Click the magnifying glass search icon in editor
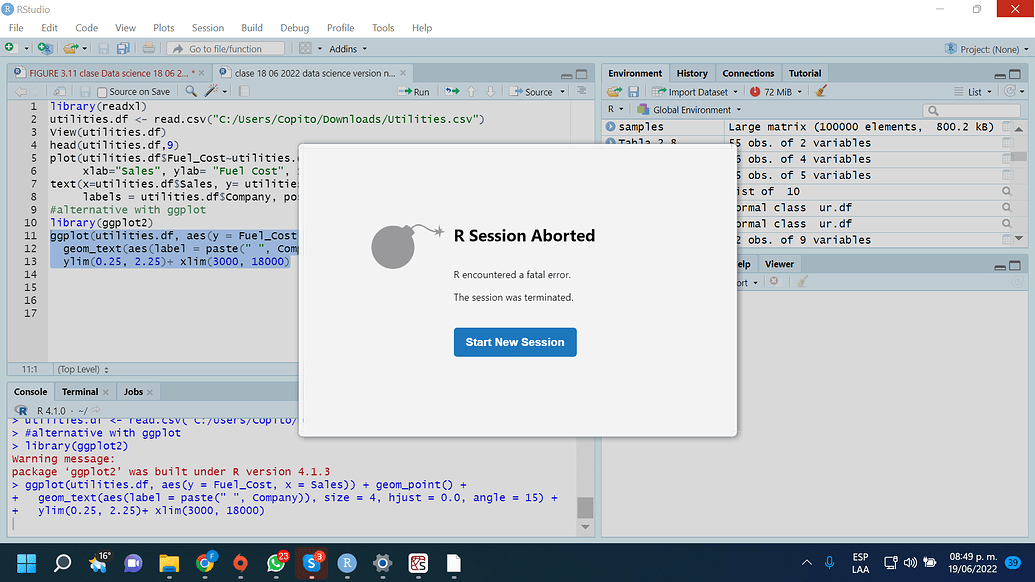The height and width of the screenshot is (582, 1035). [x=192, y=91]
